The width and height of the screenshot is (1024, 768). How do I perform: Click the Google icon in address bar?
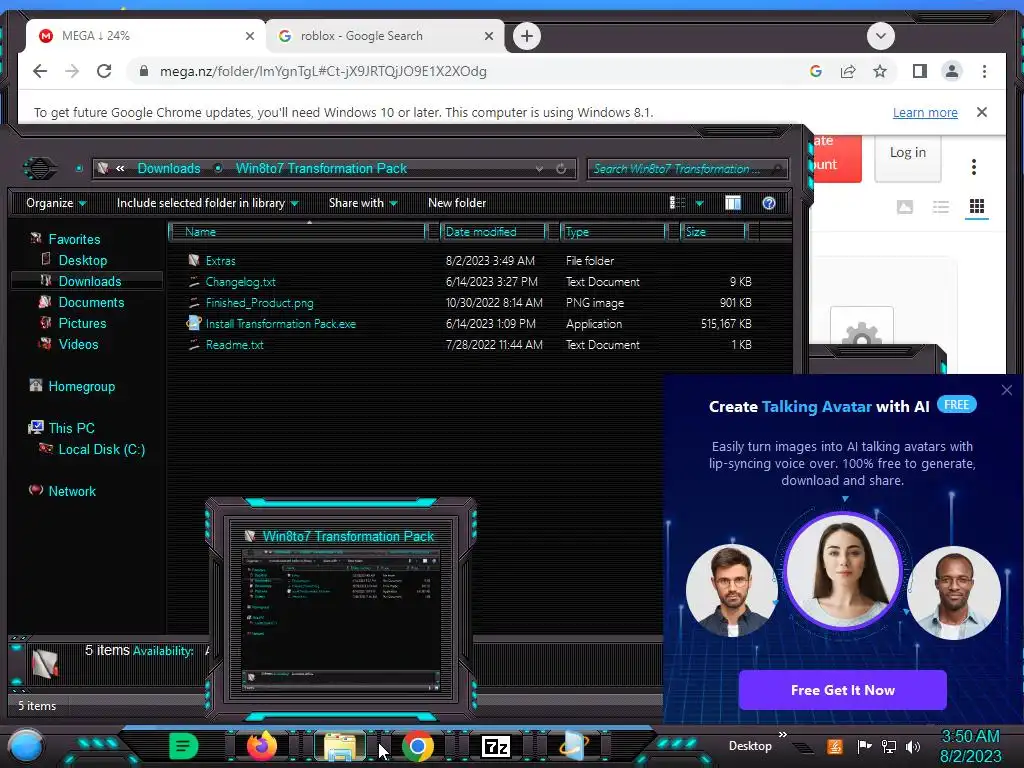coord(816,71)
